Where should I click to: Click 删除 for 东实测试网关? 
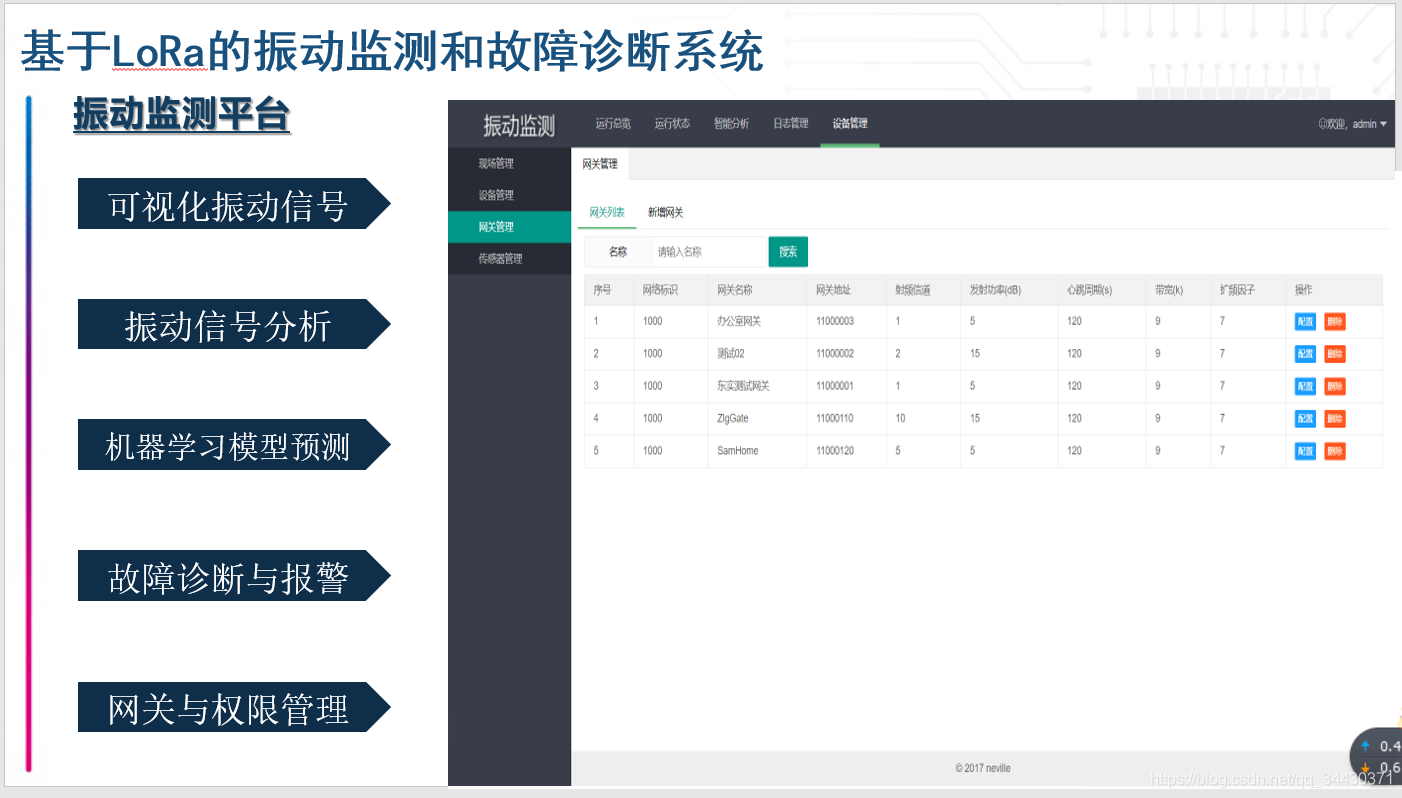coord(1335,387)
